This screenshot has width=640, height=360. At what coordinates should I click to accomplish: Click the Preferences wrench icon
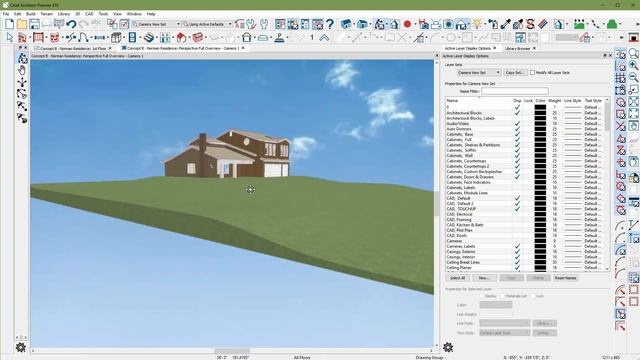[x=264, y=24]
